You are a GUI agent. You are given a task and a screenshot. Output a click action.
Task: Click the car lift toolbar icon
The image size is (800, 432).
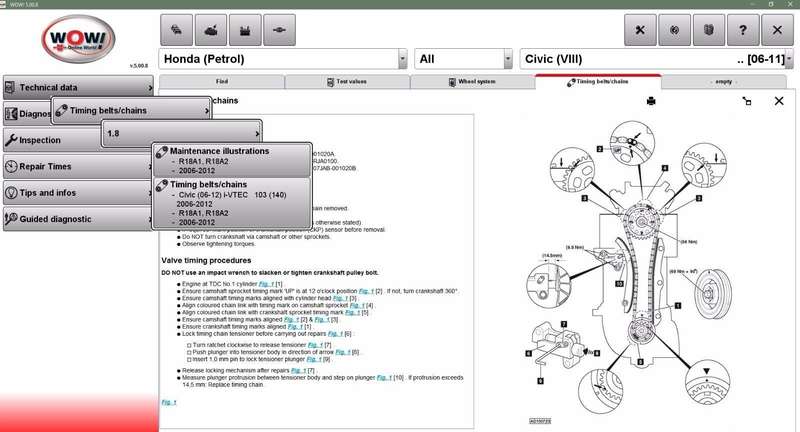pyautogui.click(x=211, y=30)
